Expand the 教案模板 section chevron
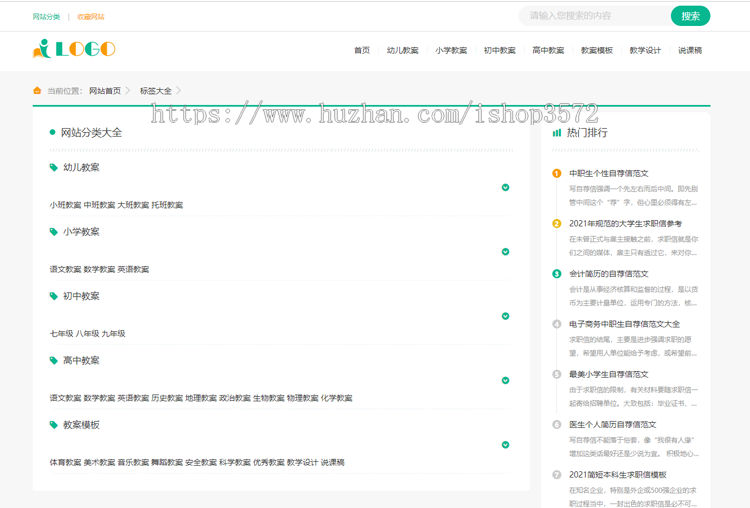The height and width of the screenshot is (508, 750). point(505,445)
